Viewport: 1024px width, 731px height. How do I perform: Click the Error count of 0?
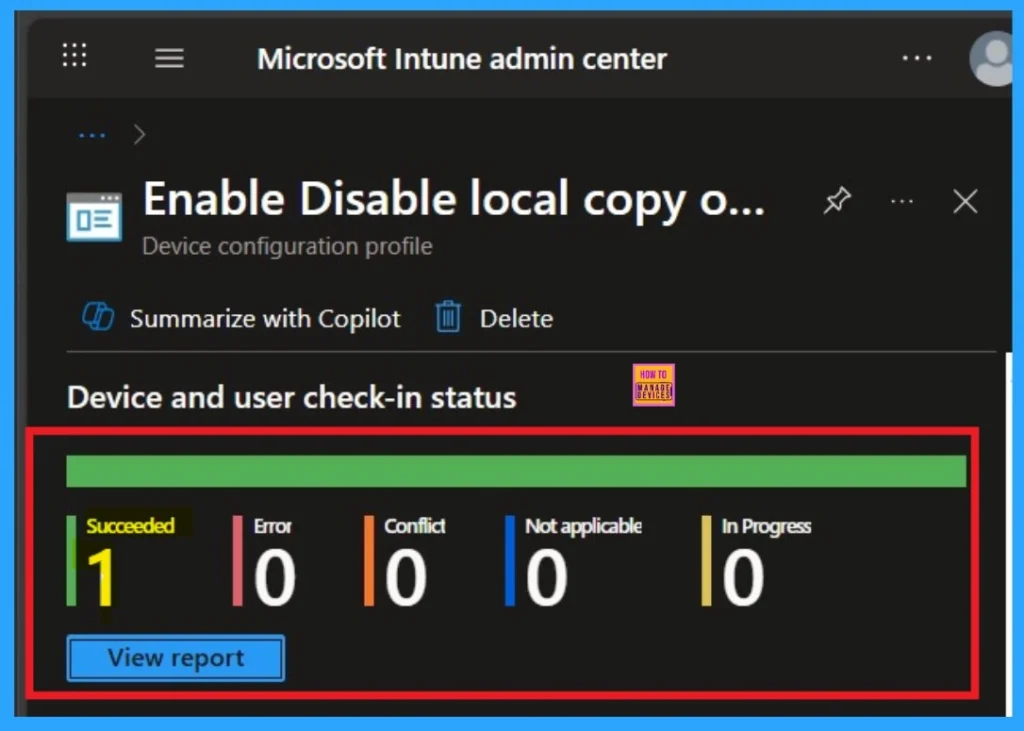(x=274, y=577)
